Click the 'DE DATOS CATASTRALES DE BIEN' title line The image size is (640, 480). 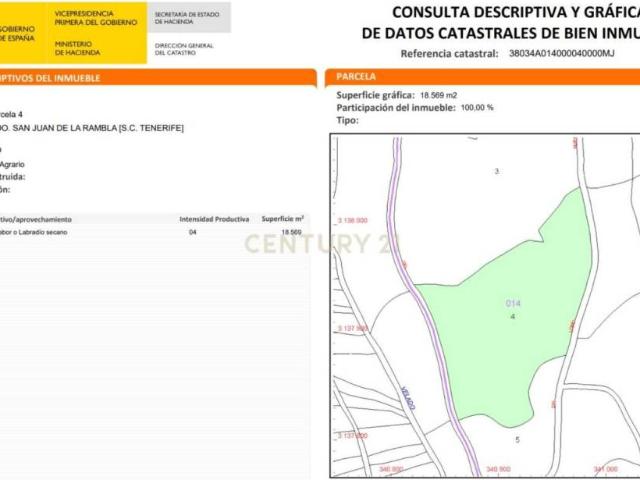coord(501,33)
